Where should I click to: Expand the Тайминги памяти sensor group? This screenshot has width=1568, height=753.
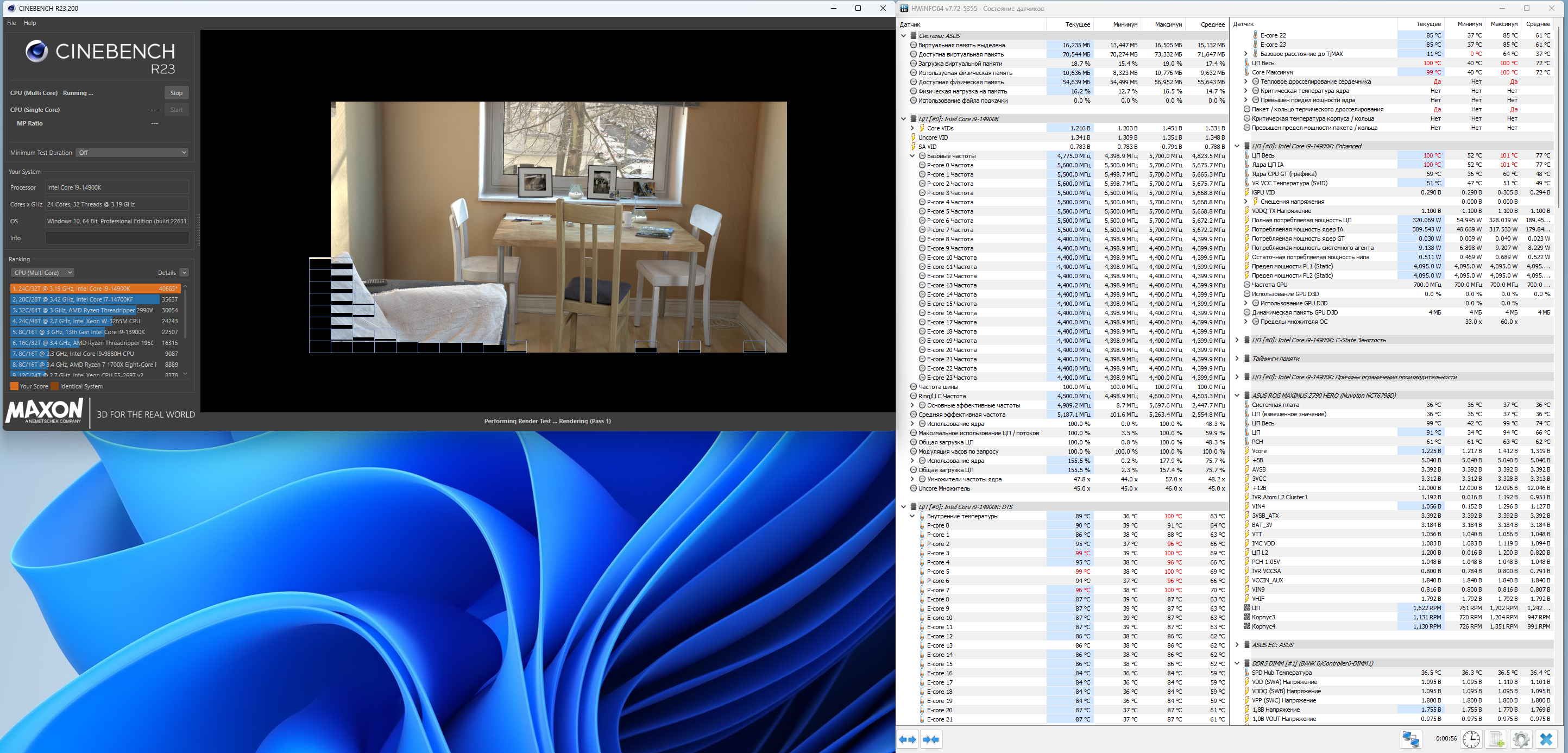point(1237,359)
